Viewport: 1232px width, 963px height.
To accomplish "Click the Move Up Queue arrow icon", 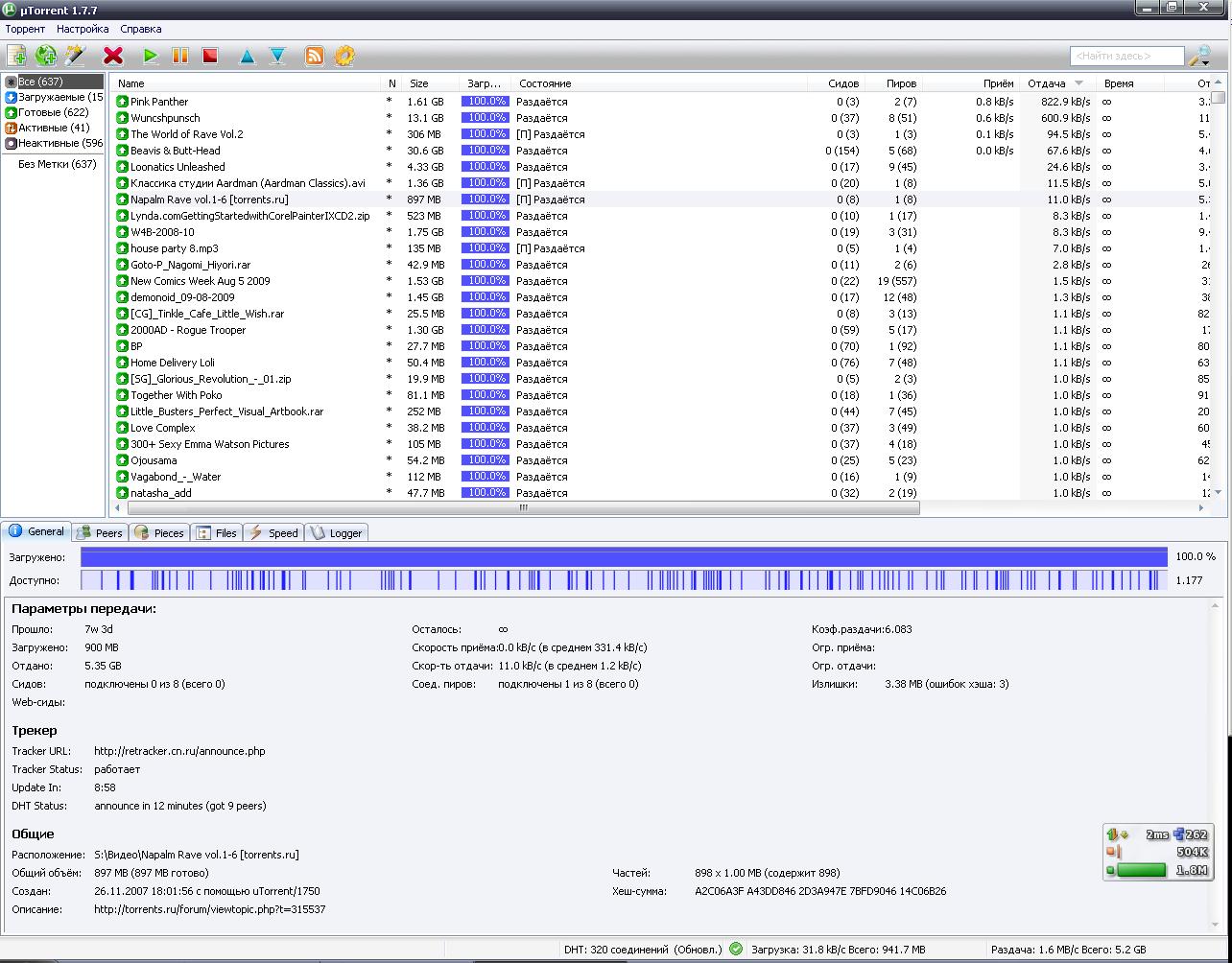I will point(248,56).
